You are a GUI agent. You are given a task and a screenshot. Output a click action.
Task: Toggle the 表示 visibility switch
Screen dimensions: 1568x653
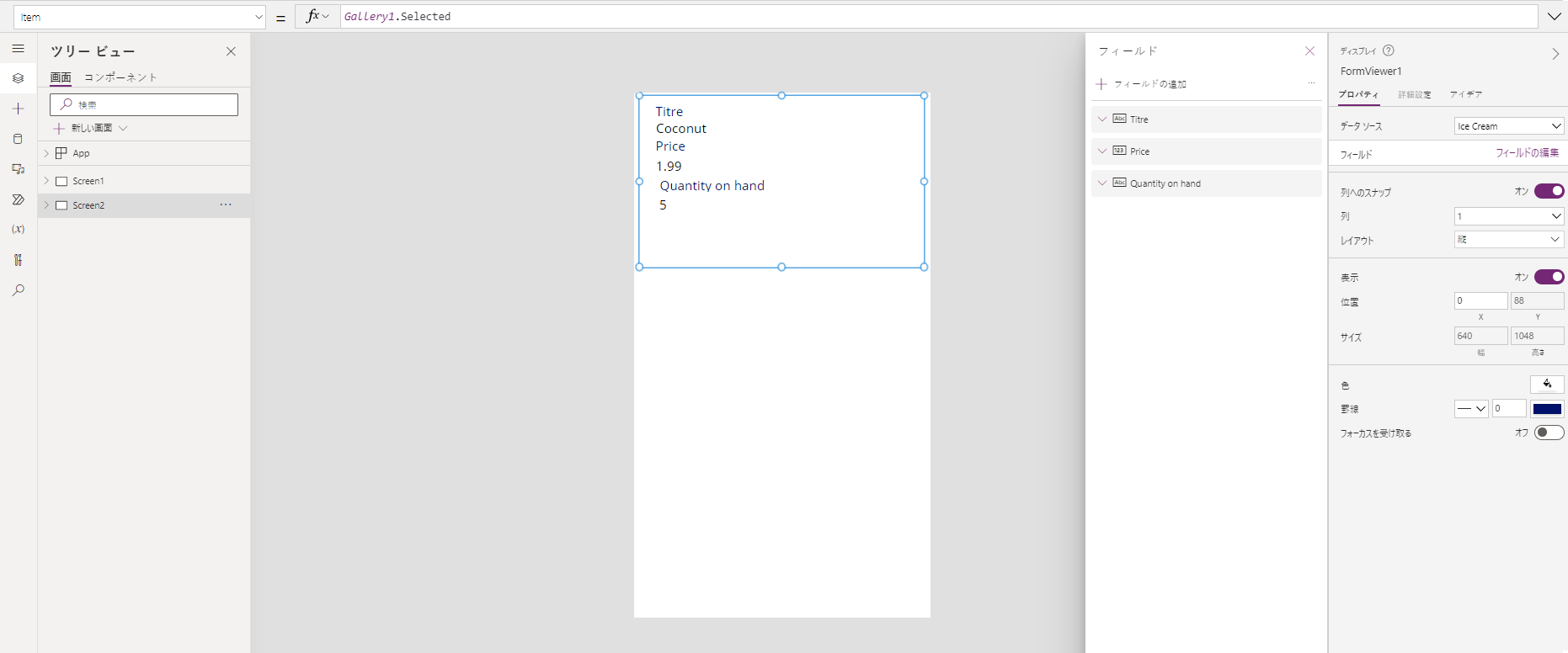1549,277
